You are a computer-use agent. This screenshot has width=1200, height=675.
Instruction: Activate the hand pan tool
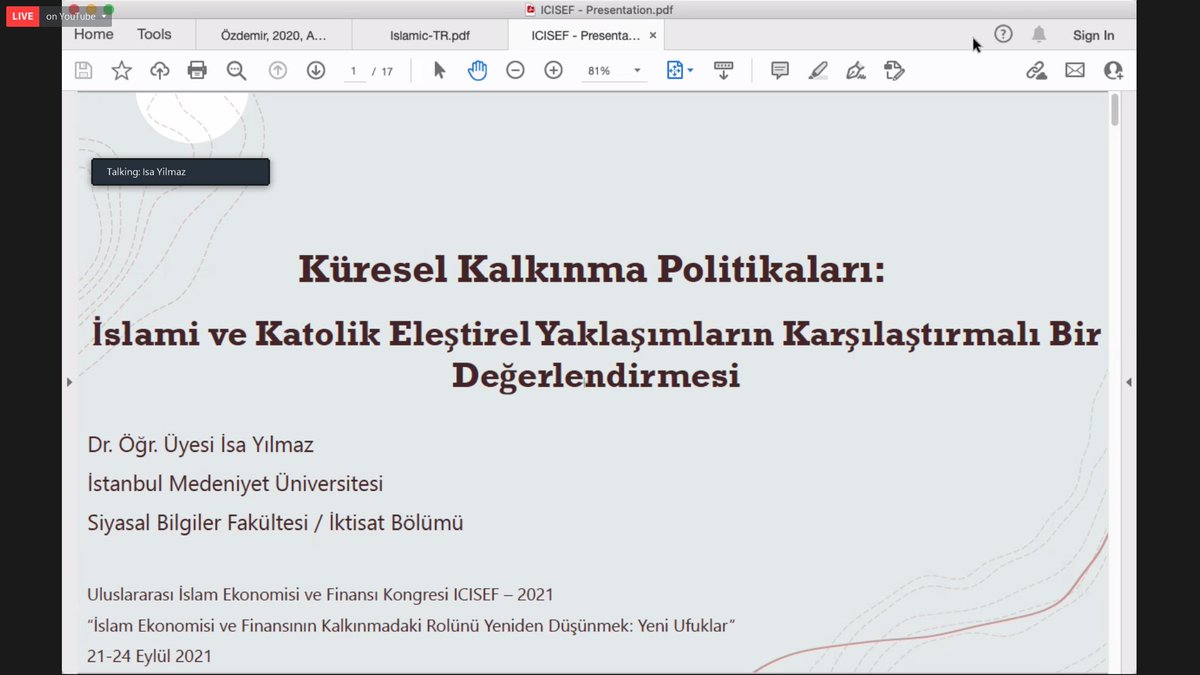pos(477,70)
